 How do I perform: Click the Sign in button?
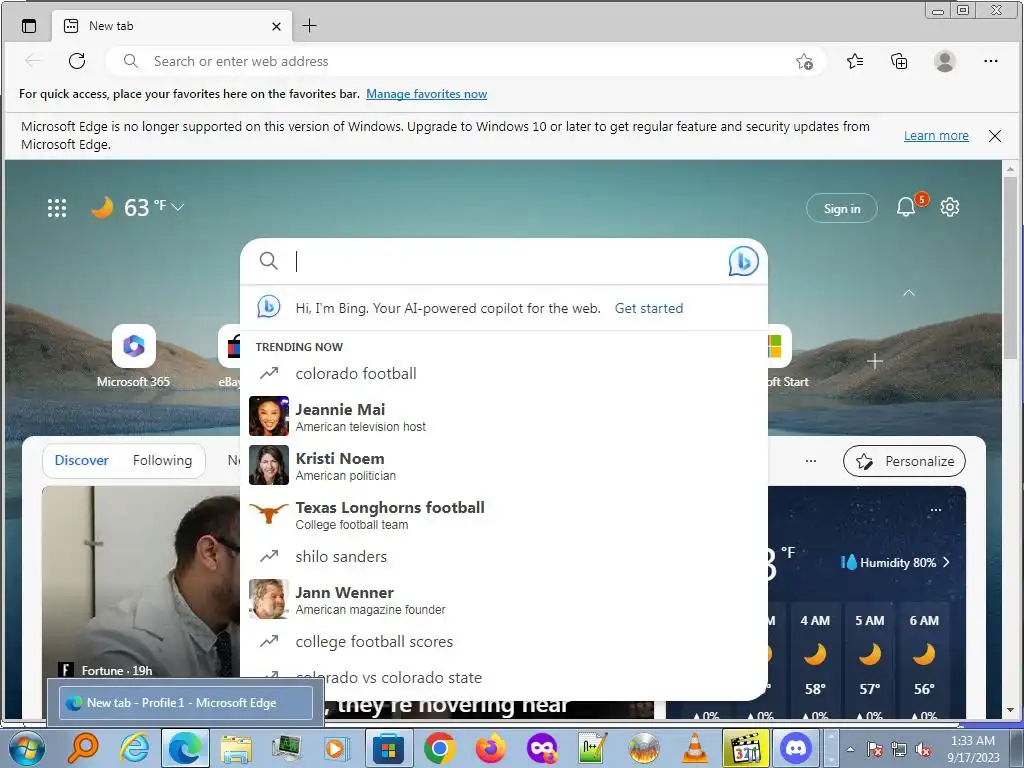click(x=842, y=208)
